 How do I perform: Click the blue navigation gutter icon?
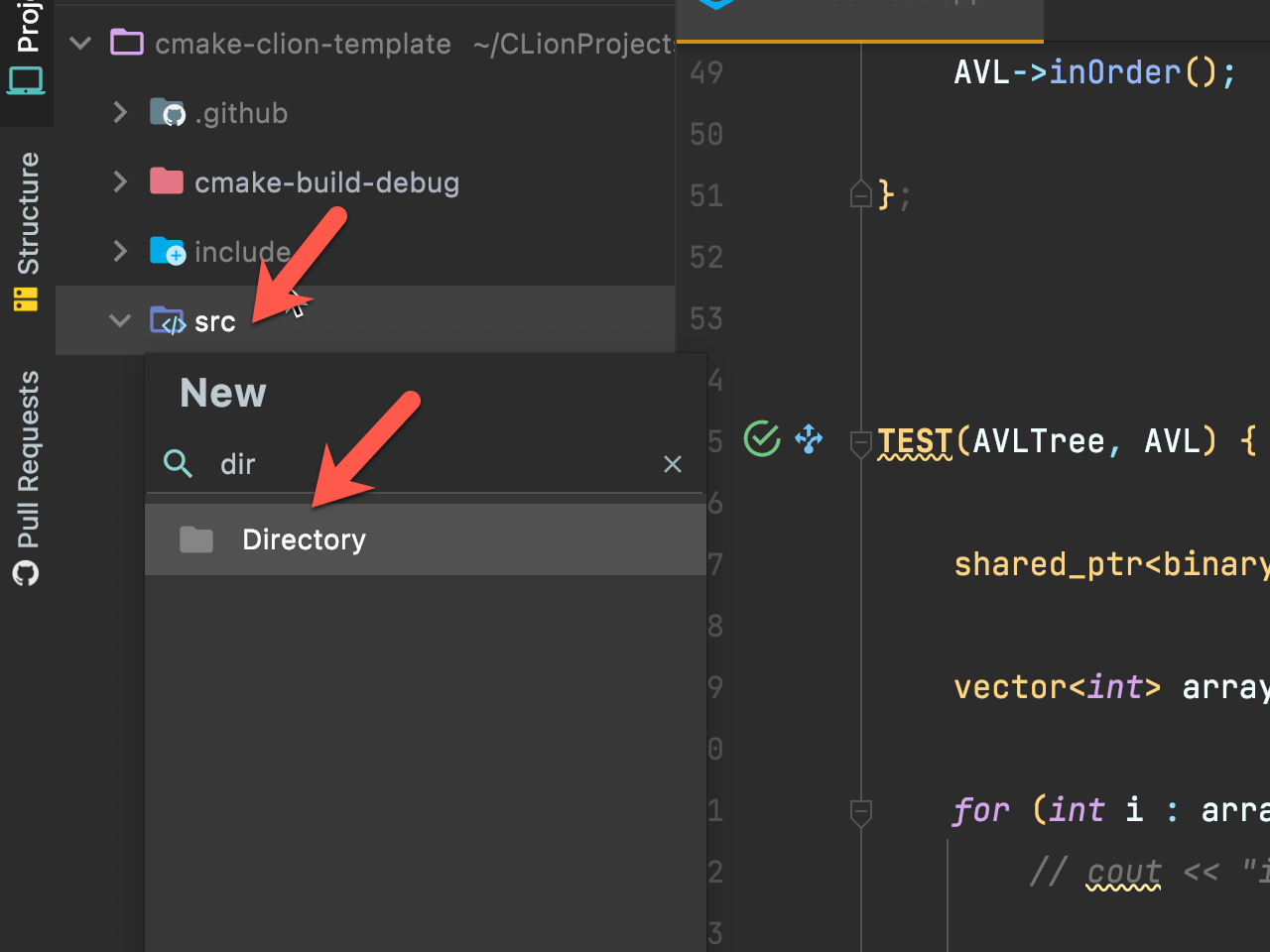pyautogui.click(x=809, y=438)
